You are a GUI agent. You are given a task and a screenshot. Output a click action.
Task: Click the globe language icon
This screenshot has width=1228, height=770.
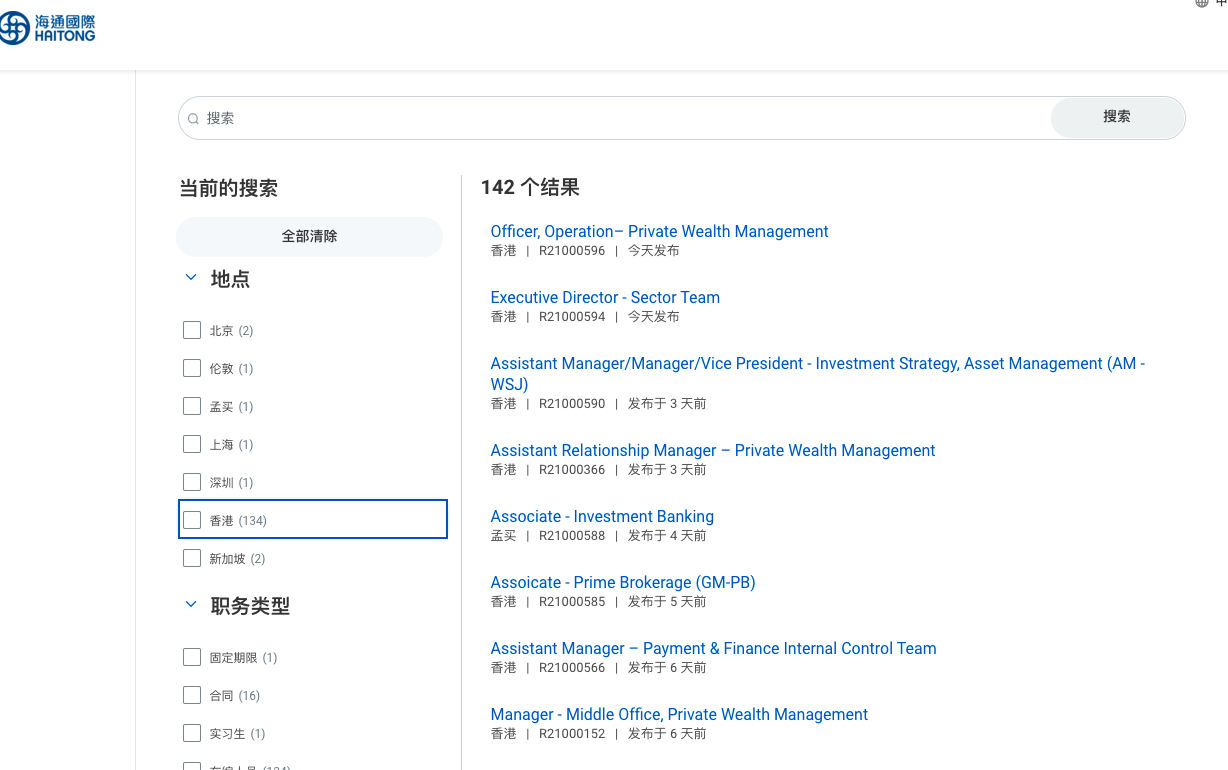click(1202, 3)
